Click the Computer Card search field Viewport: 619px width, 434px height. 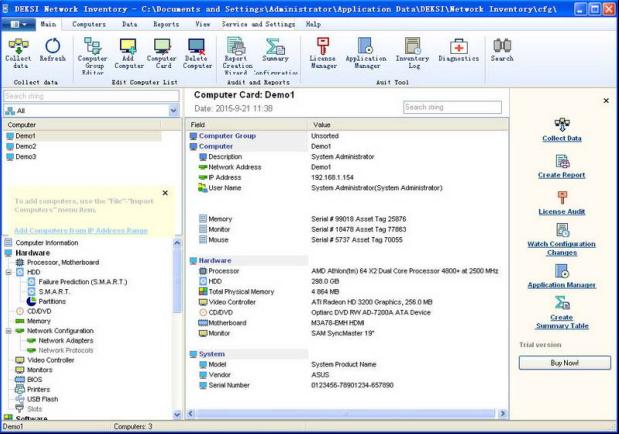click(x=452, y=107)
